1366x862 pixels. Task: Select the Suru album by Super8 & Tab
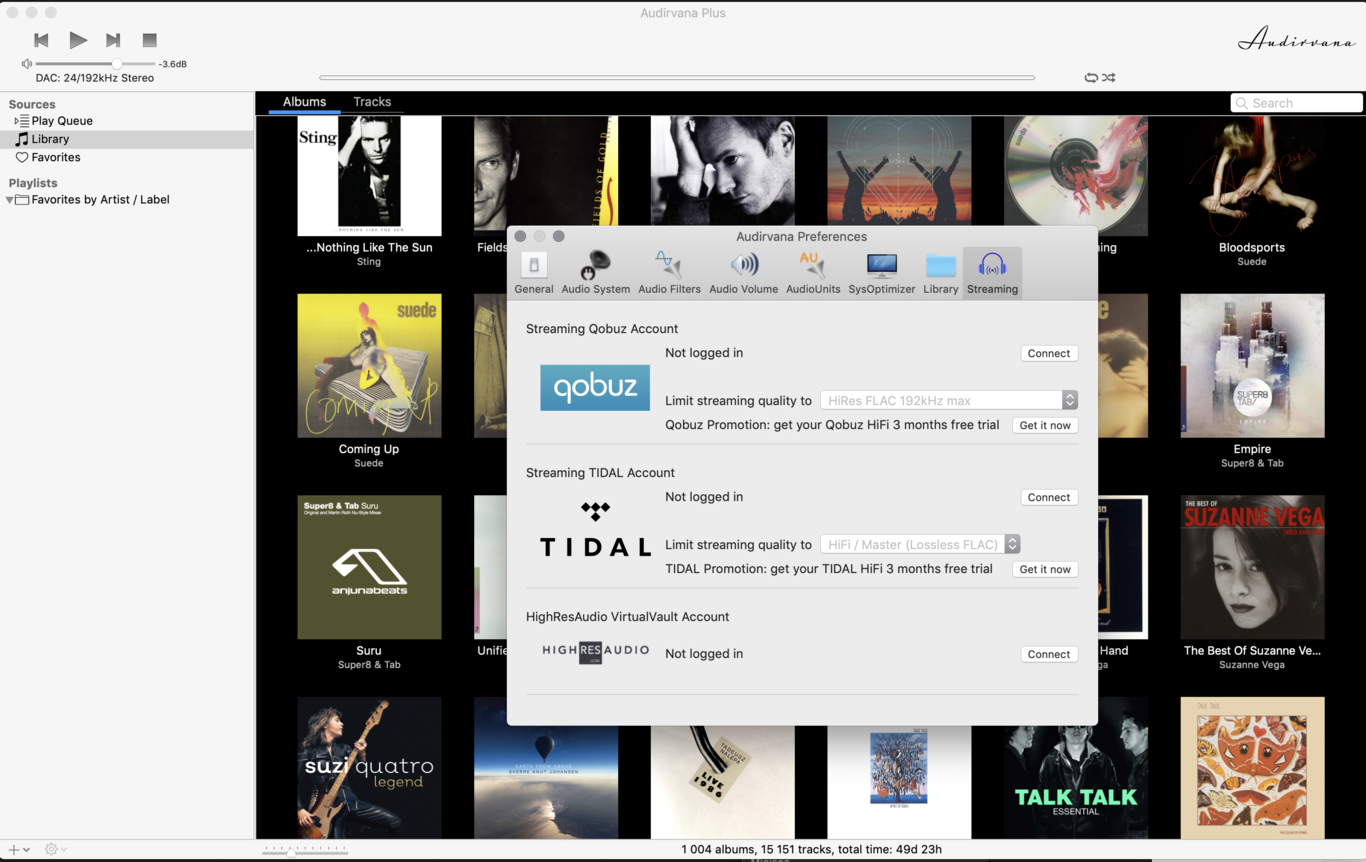[x=369, y=567]
